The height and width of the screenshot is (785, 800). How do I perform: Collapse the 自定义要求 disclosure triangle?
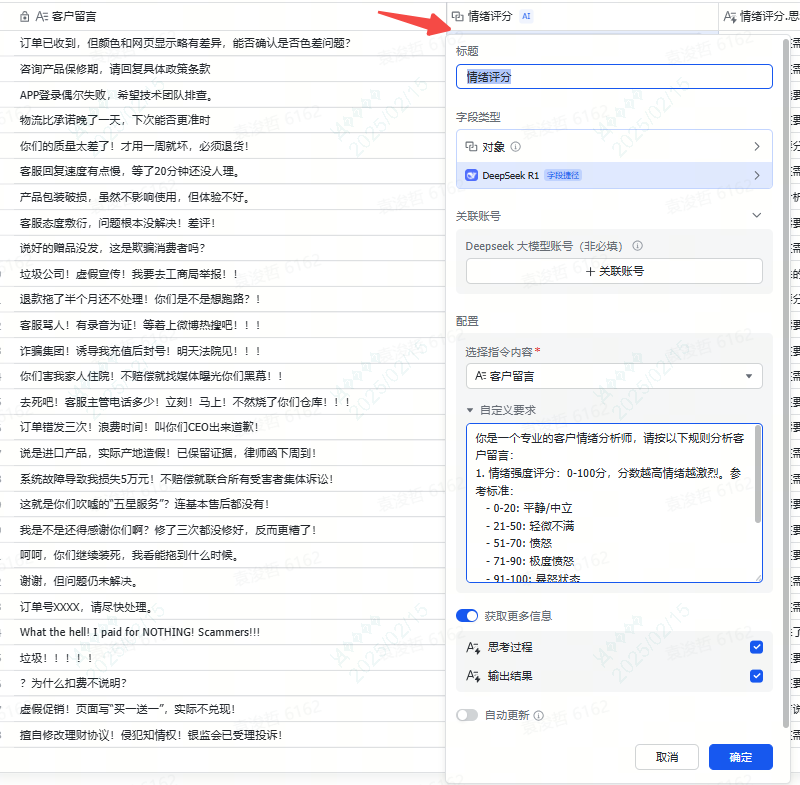pos(471,410)
